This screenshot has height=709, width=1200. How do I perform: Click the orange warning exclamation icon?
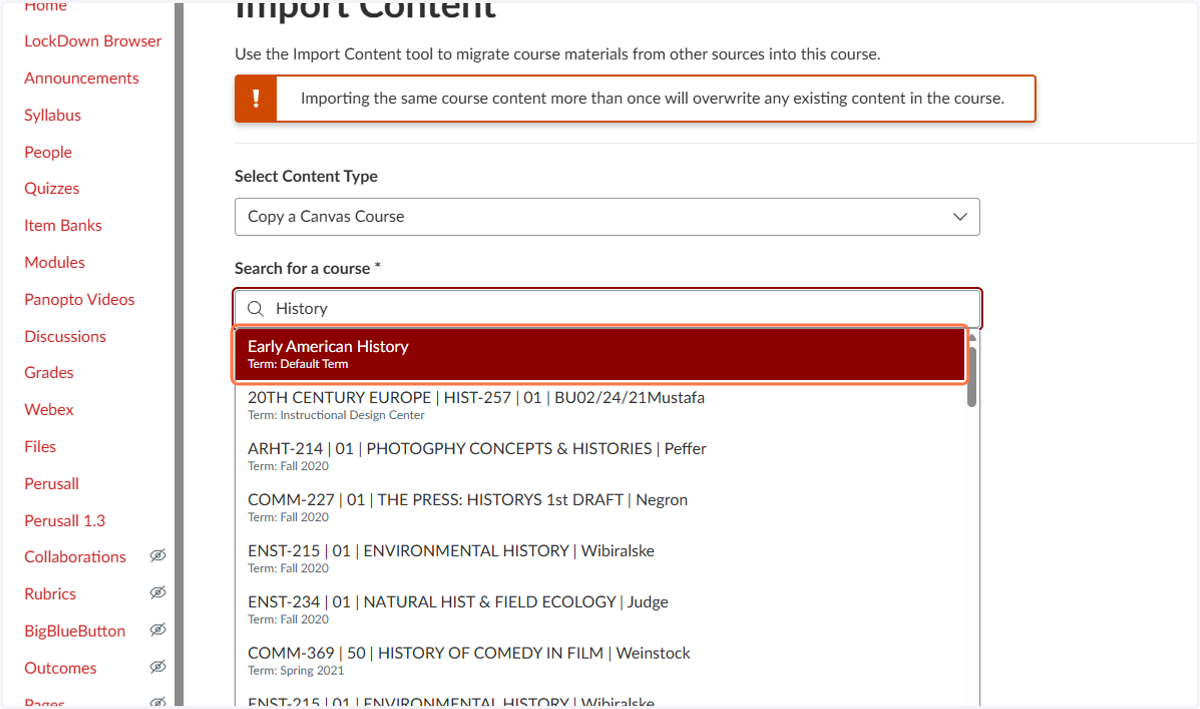pos(256,99)
